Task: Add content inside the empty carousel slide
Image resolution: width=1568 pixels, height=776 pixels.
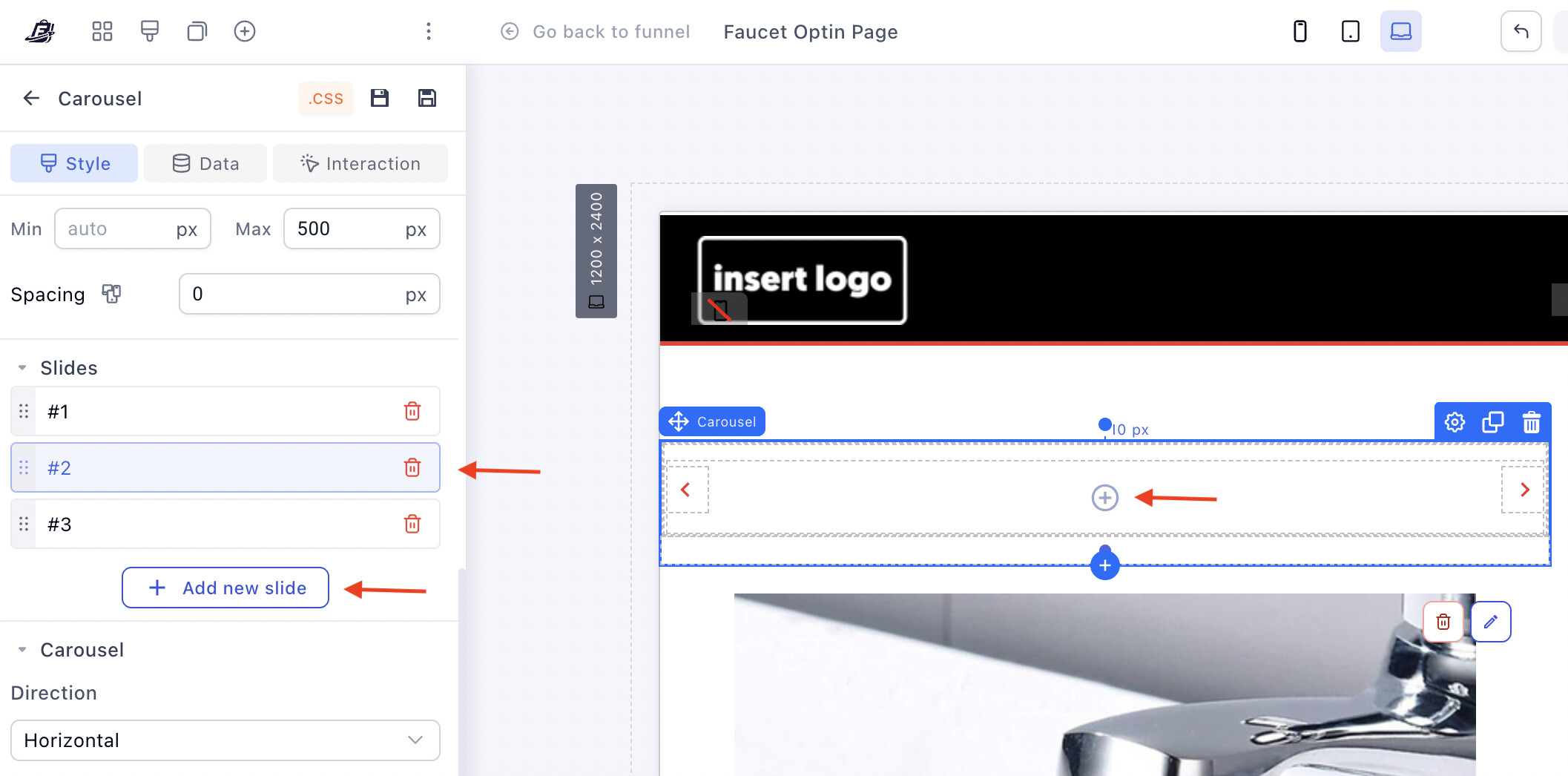Action: (x=1105, y=498)
